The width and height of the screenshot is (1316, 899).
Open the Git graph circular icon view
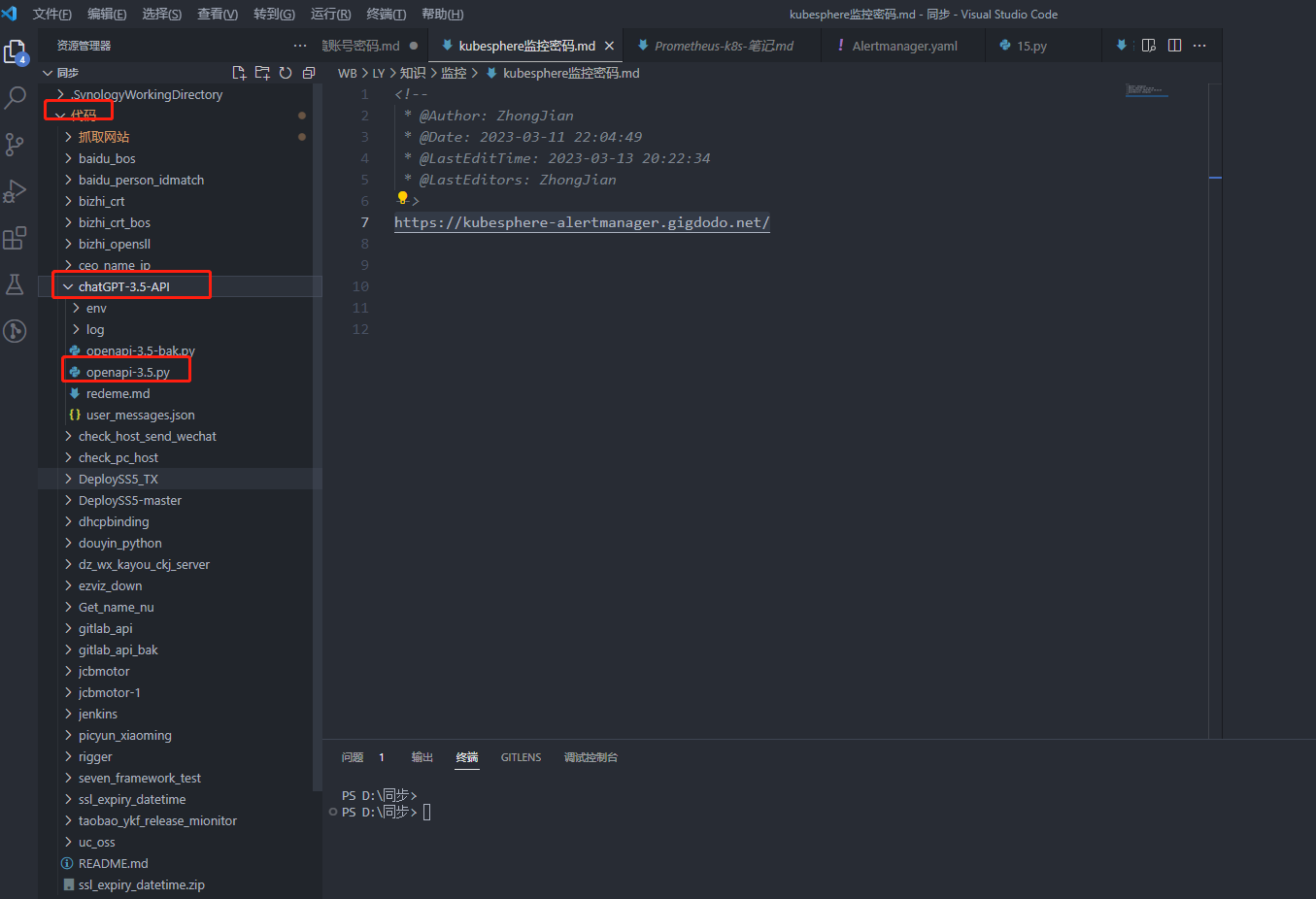(15, 331)
